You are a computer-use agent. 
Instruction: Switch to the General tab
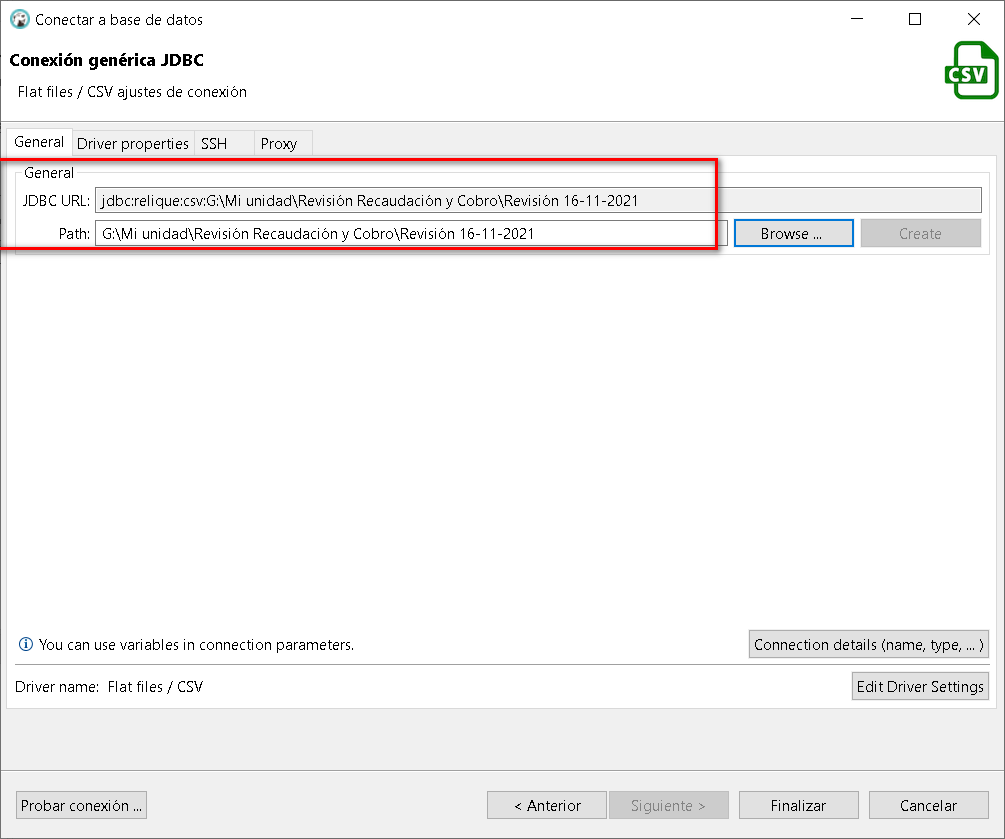coord(39,142)
